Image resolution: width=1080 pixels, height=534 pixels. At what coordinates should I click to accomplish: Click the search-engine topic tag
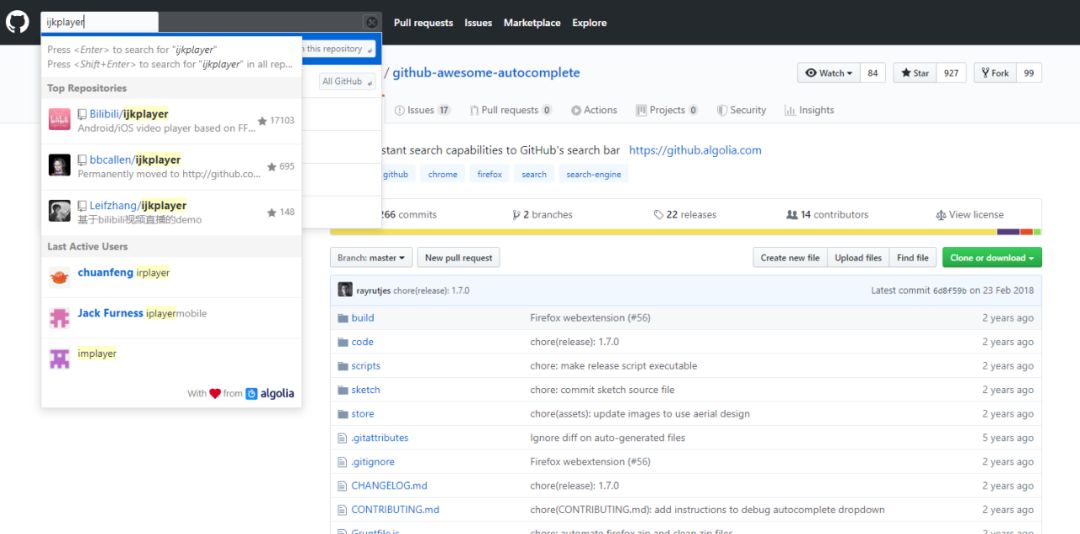click(594, 174)
